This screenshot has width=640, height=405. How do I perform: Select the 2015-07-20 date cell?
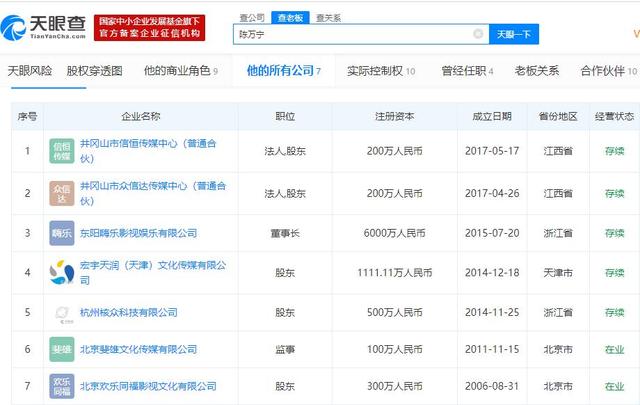[492, 233]
